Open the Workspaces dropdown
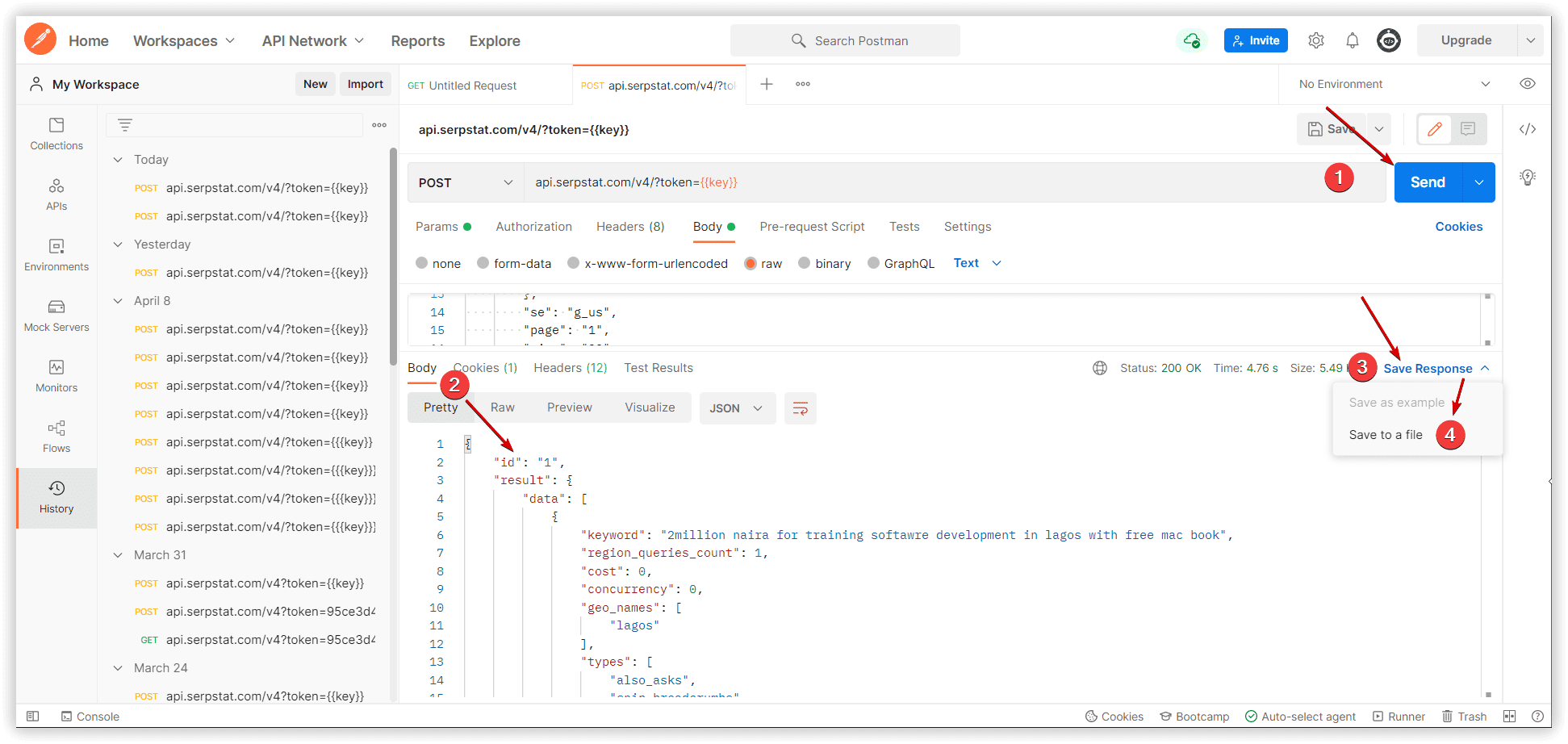Screen dimensions: 1568x744 pyautogui.click(x=184, y=40)
